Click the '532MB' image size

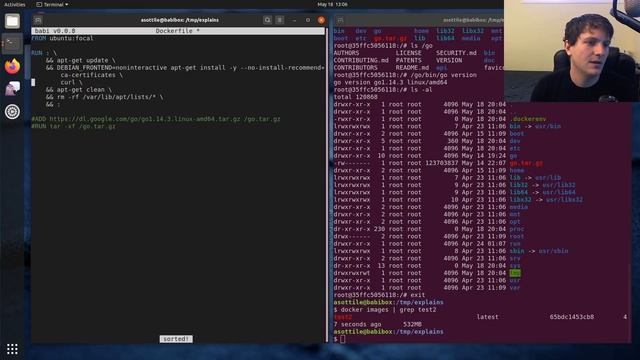[x=412, y=324]
